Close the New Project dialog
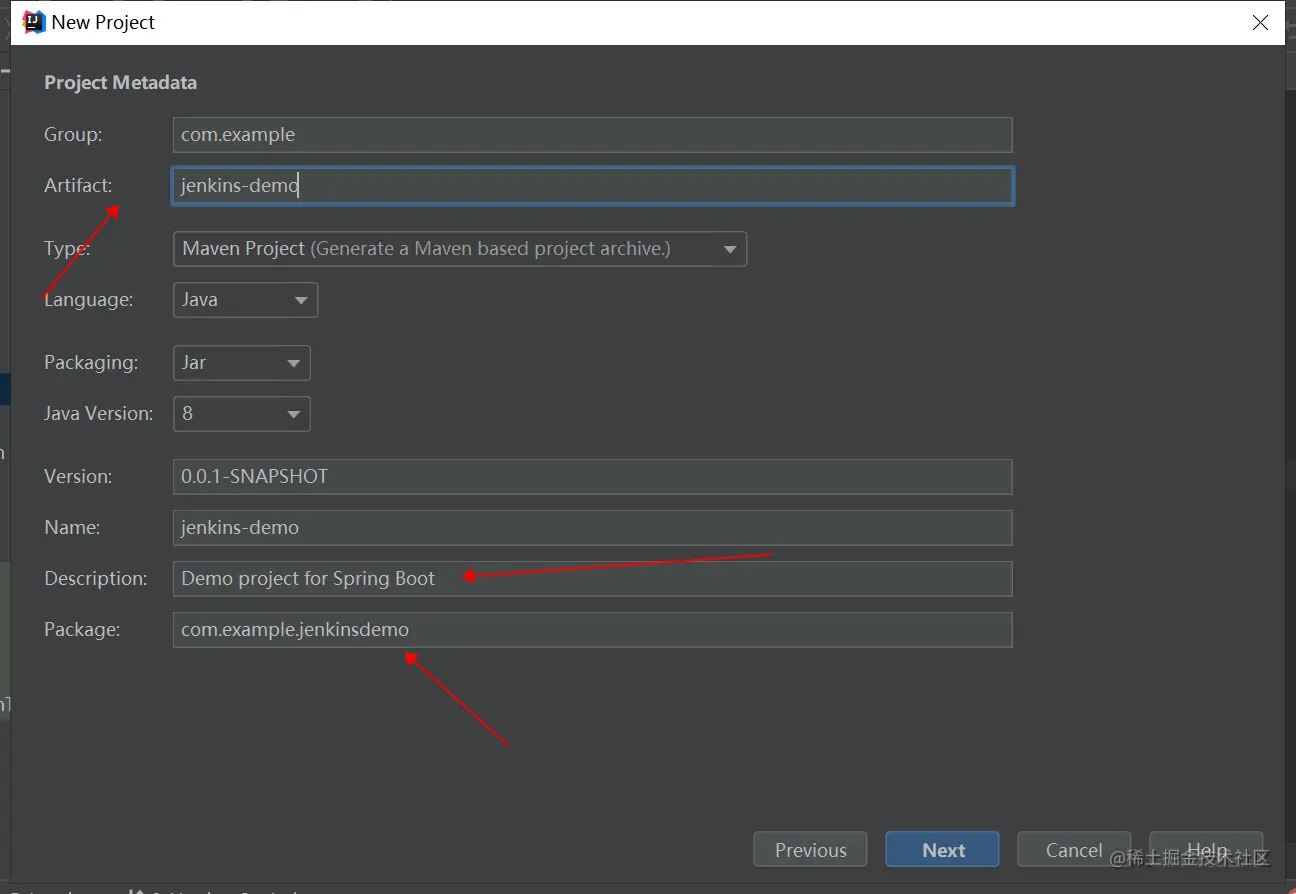 tap(1260, 23)
